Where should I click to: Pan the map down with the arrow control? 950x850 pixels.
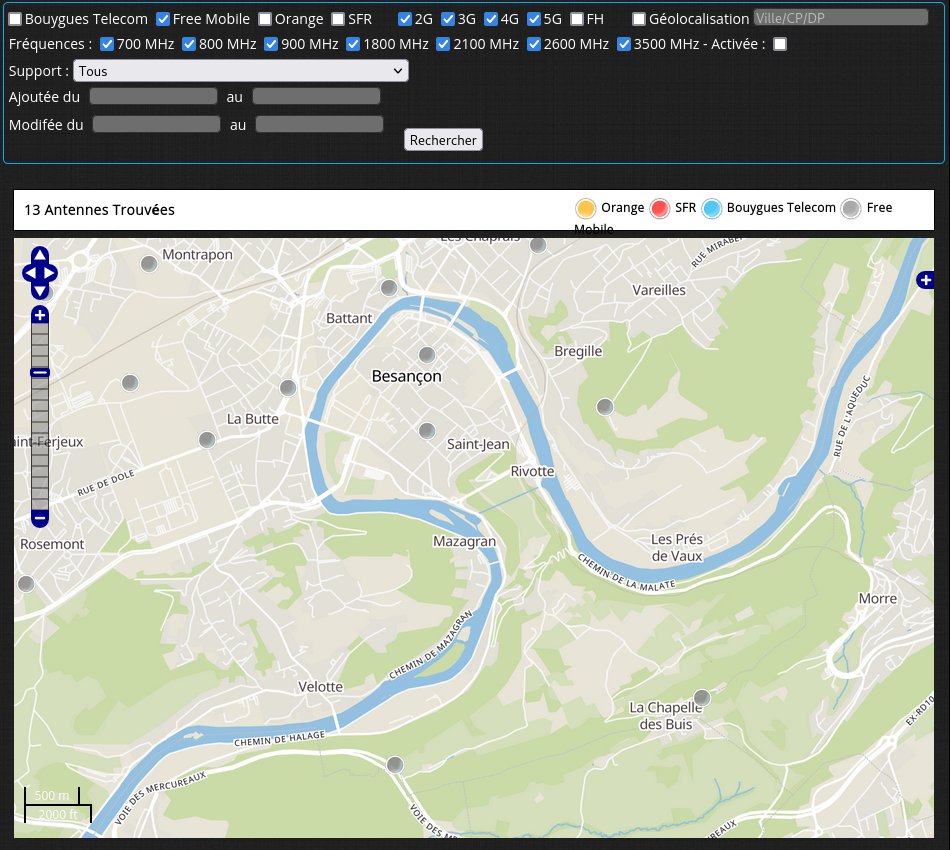click(40, 291)
